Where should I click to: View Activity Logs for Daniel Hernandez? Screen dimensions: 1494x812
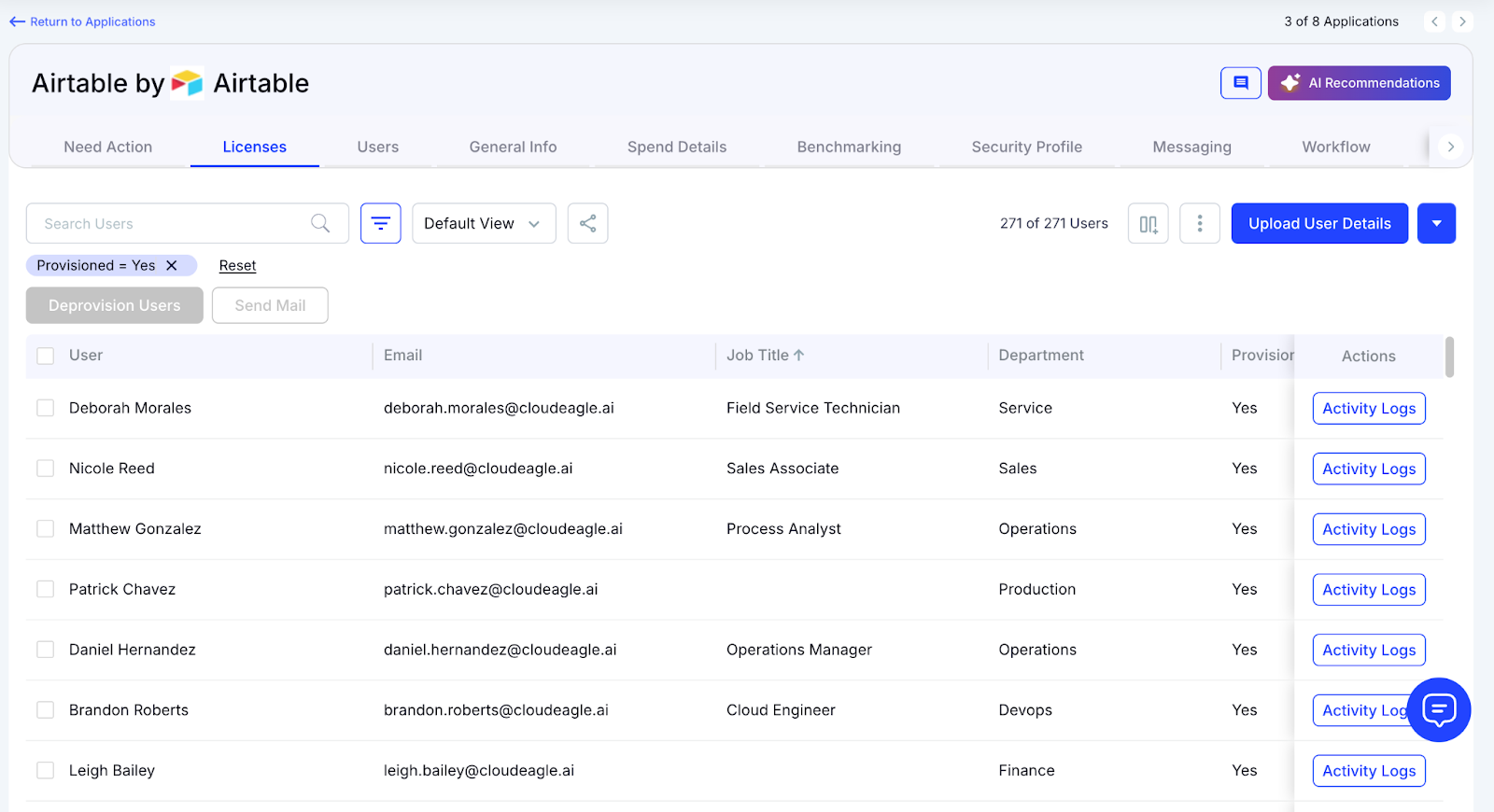pos(1369,651)
